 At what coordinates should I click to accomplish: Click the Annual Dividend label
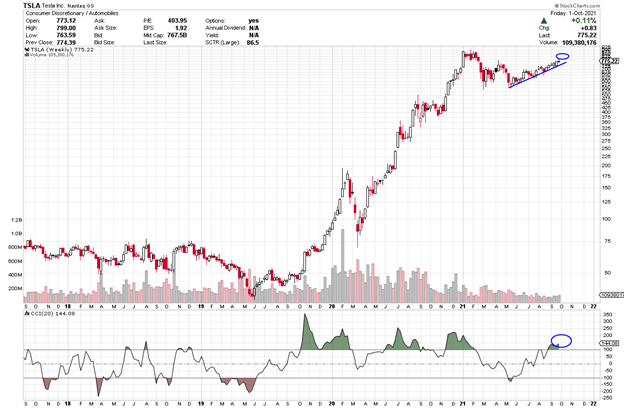(226, 28)
